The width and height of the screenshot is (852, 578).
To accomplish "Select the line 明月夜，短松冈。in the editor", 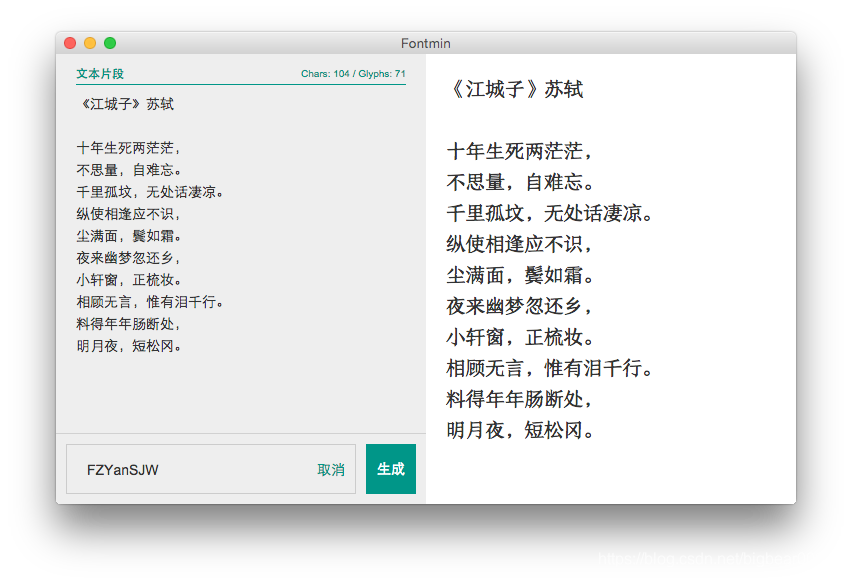I will click(127, 345).
